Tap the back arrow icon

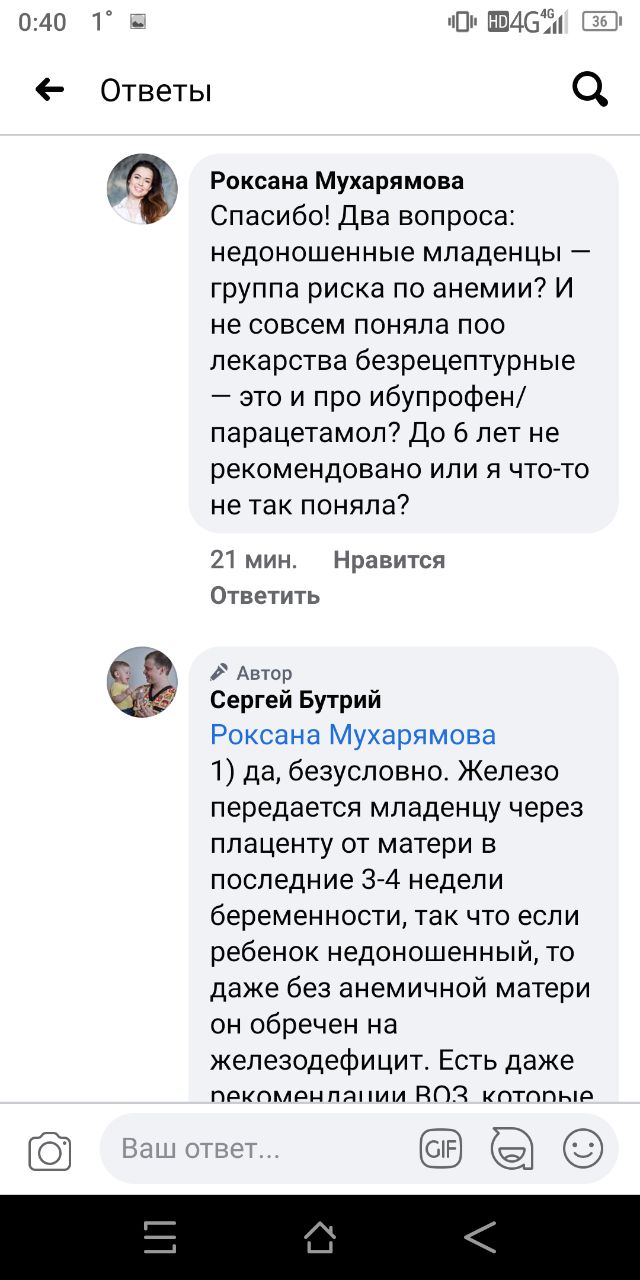tap(50, 91)
